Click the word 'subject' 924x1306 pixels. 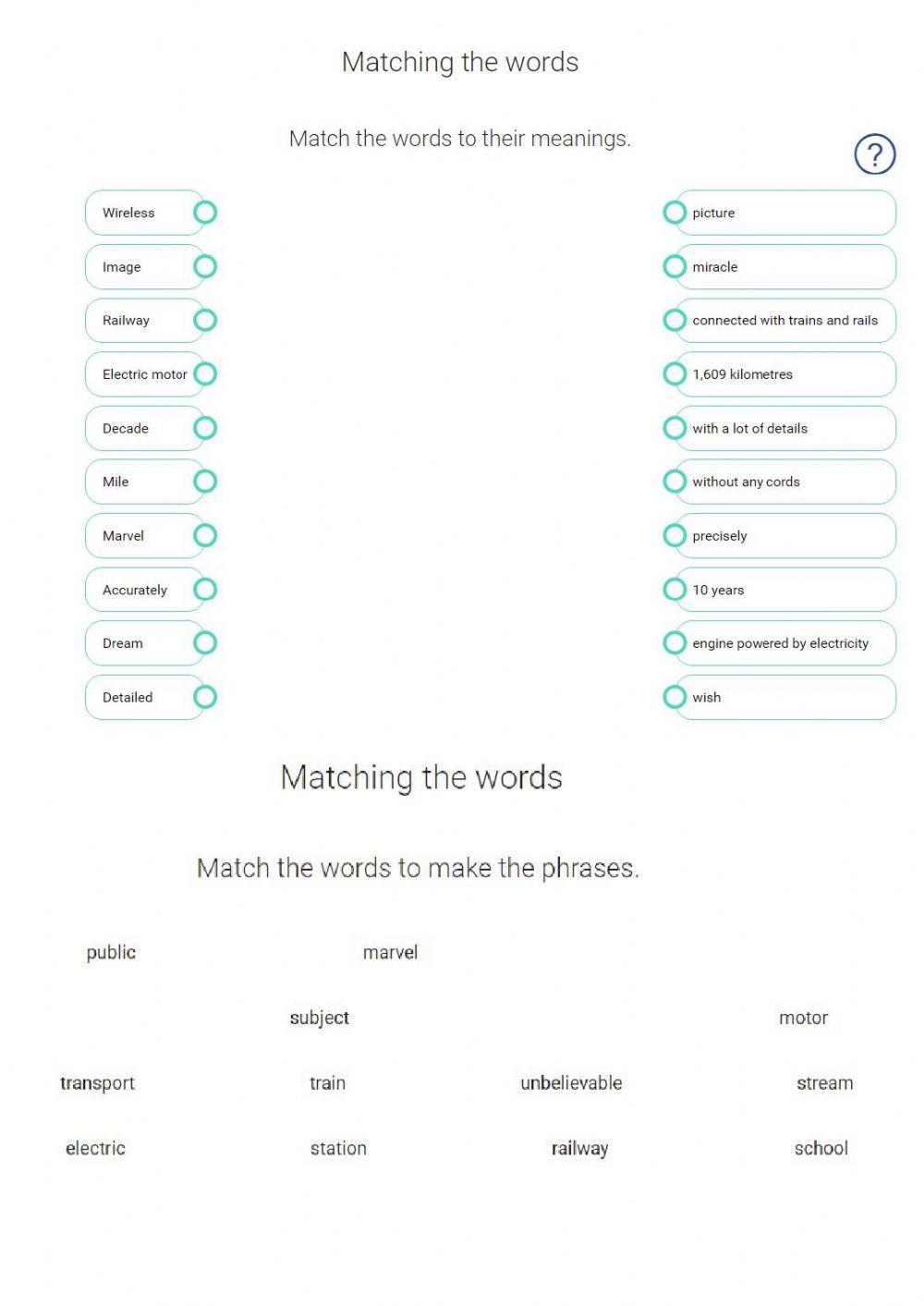[319, 1019]
